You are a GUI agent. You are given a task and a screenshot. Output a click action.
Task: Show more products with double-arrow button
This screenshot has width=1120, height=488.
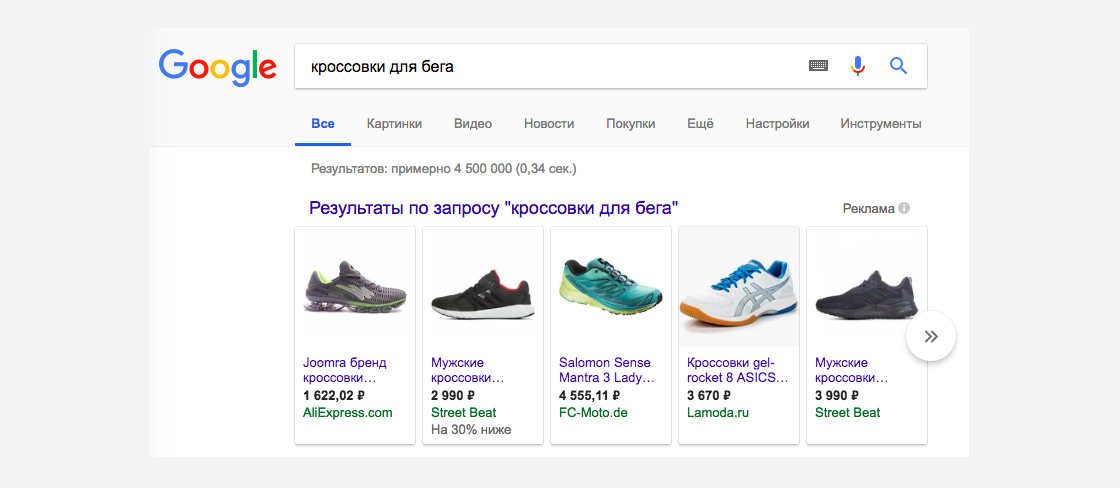pos(930,336)
